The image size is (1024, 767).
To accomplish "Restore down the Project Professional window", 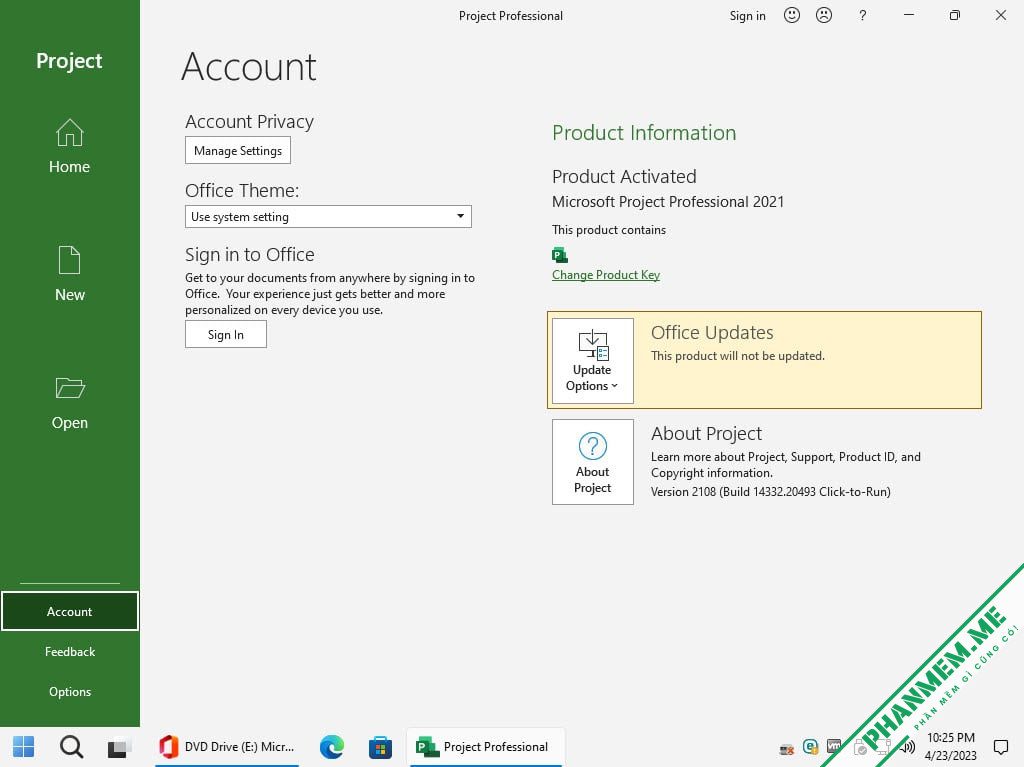I will tap(955, 15).
